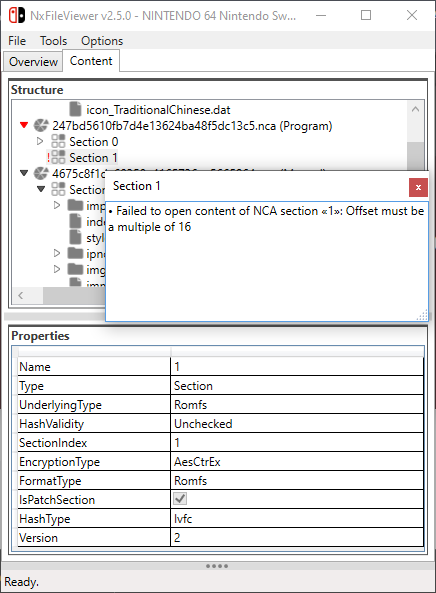Screen dimensions: 436x593
Task: Close the Section 1 error popup
Action: (418, 188)
